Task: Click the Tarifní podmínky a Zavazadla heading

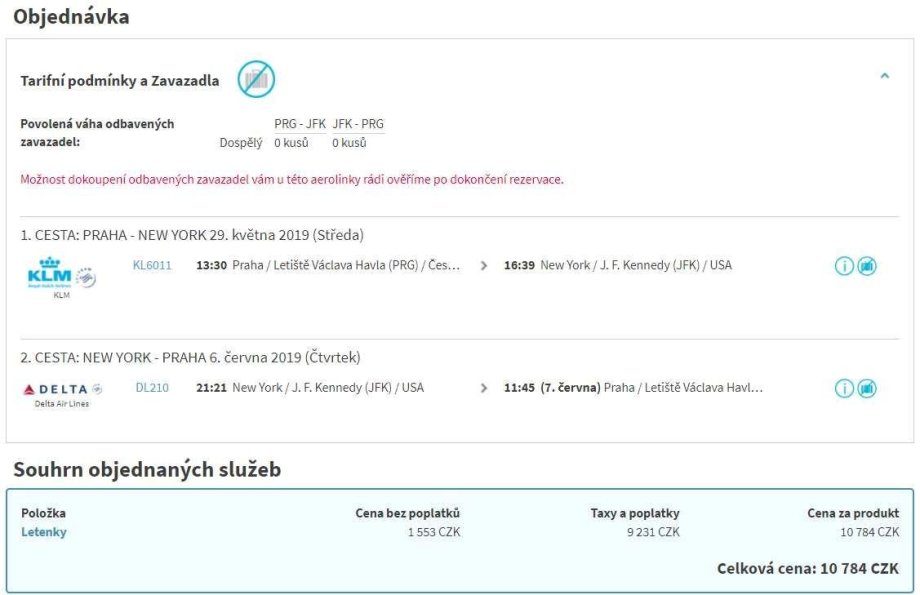Action: click(120, 81)
